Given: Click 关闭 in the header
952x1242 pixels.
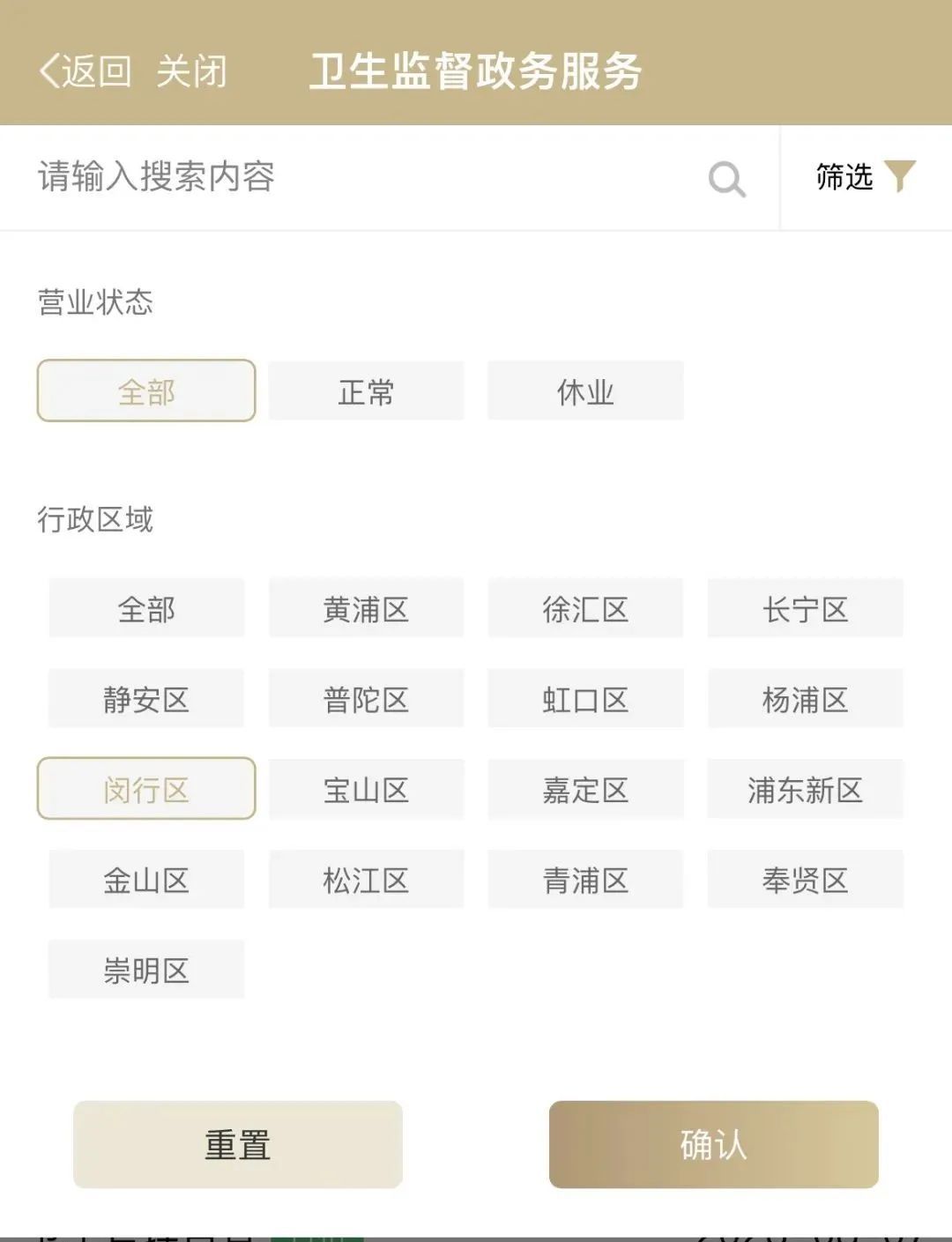Looking at the screenshot, I should (191, 71).
